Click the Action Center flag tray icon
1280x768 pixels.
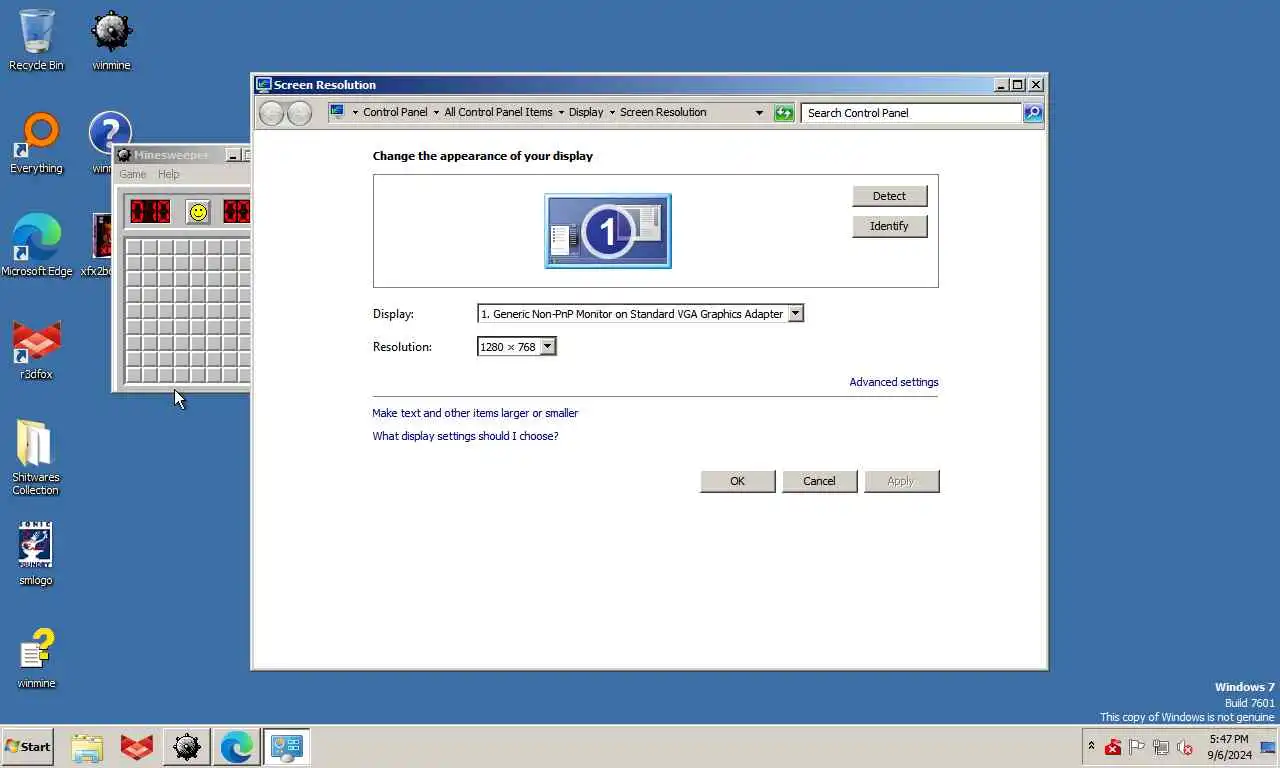tap(1137, 747)
